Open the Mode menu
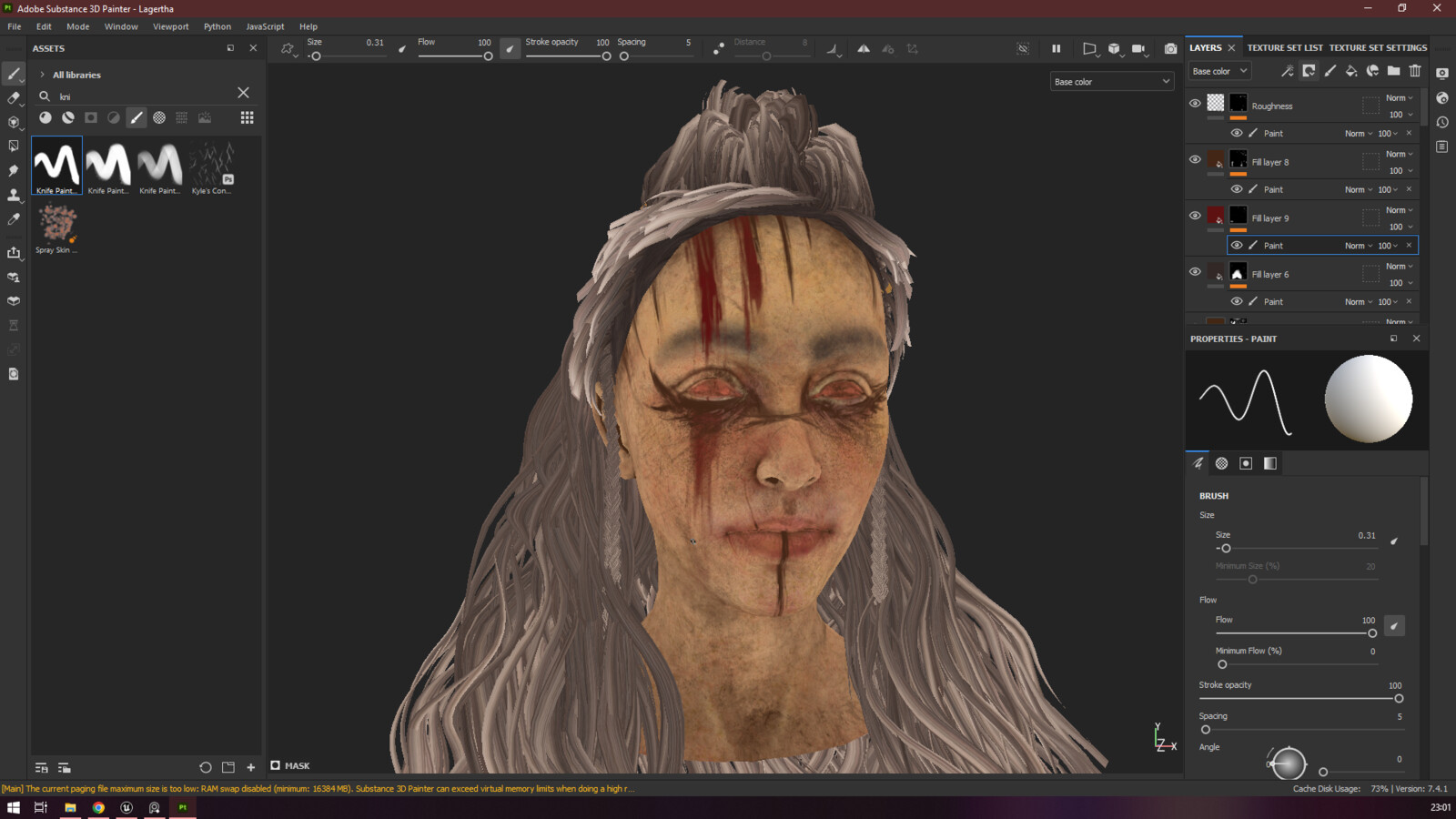This screenshot has width=1456, height=819. (78, 26)
